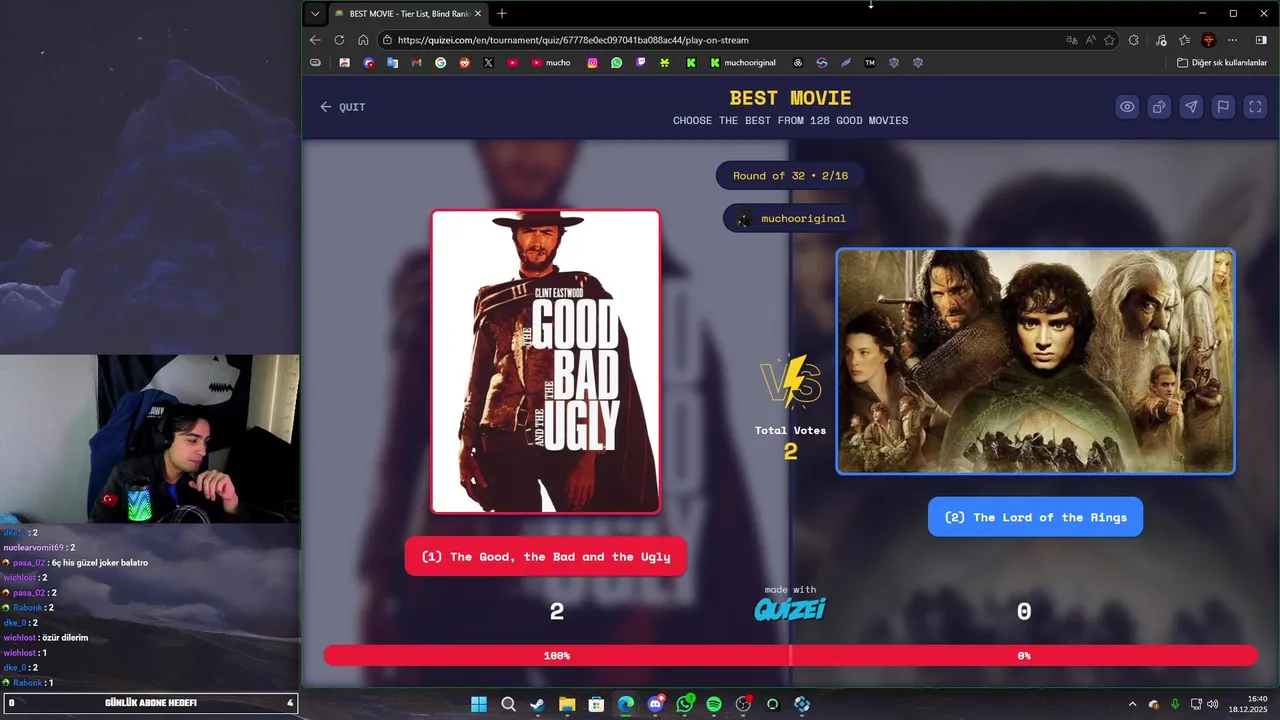This screenshot has width=1280, height=720.
Task: Click the paper plane send icon
Action: pyautogui.click(x=1191, y=107)
